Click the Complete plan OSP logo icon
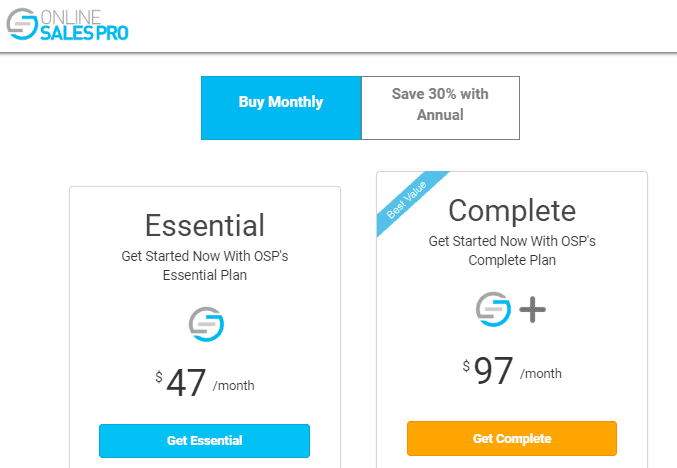677x468 pixels. pos(494,309)
